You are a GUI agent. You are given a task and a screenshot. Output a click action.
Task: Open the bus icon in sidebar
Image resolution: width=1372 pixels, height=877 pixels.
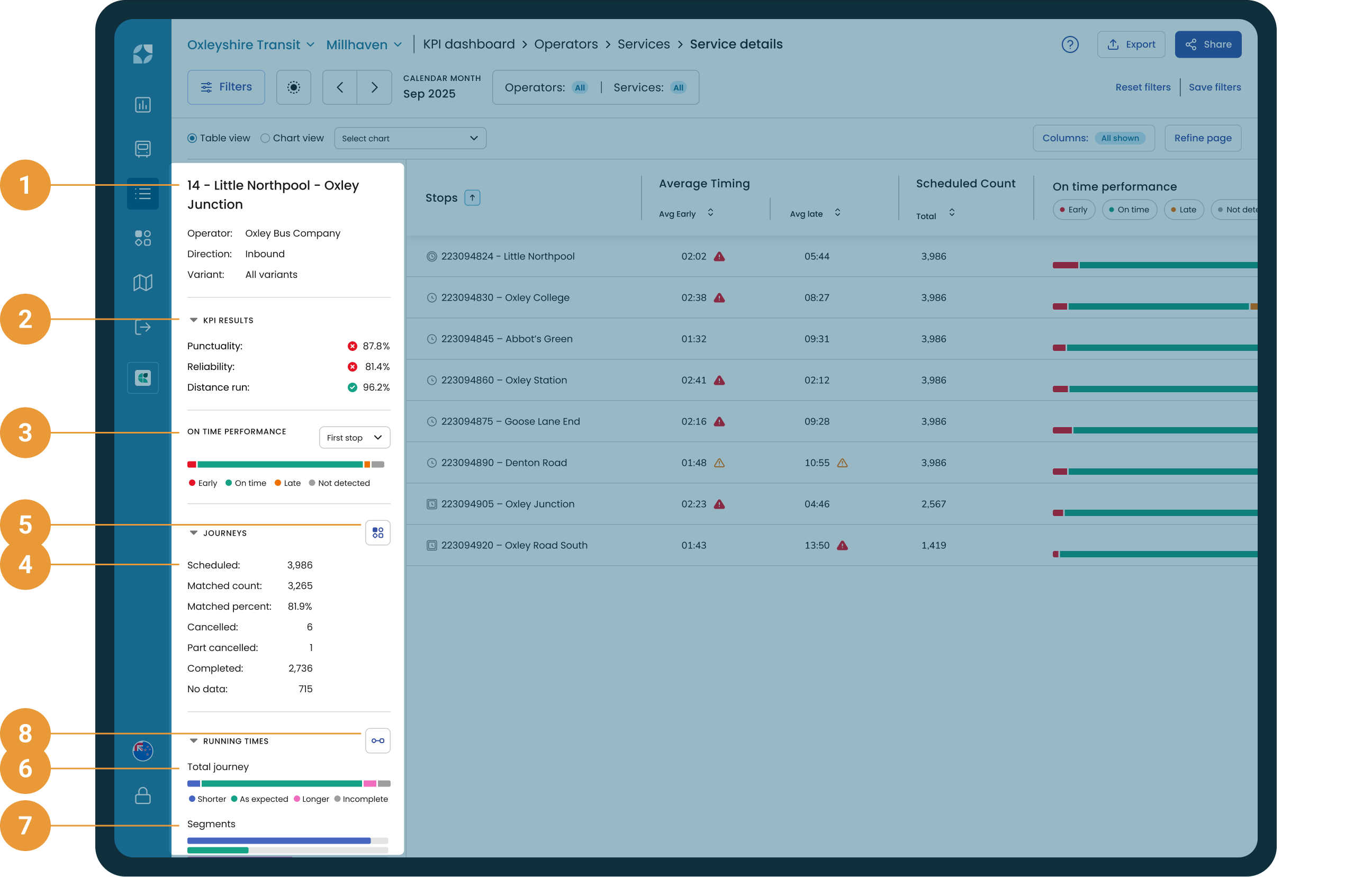pos(142,149)
